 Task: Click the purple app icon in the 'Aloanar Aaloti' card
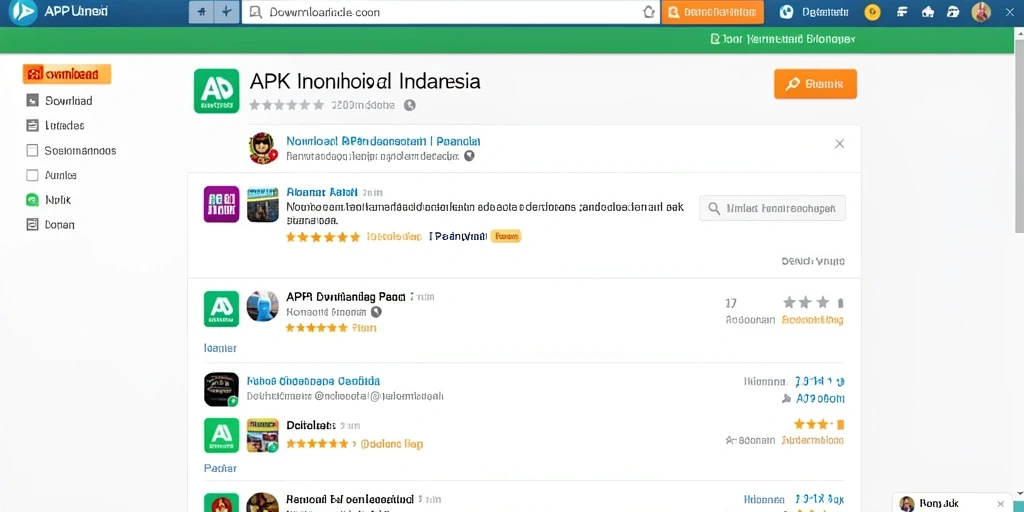[221, 204]
